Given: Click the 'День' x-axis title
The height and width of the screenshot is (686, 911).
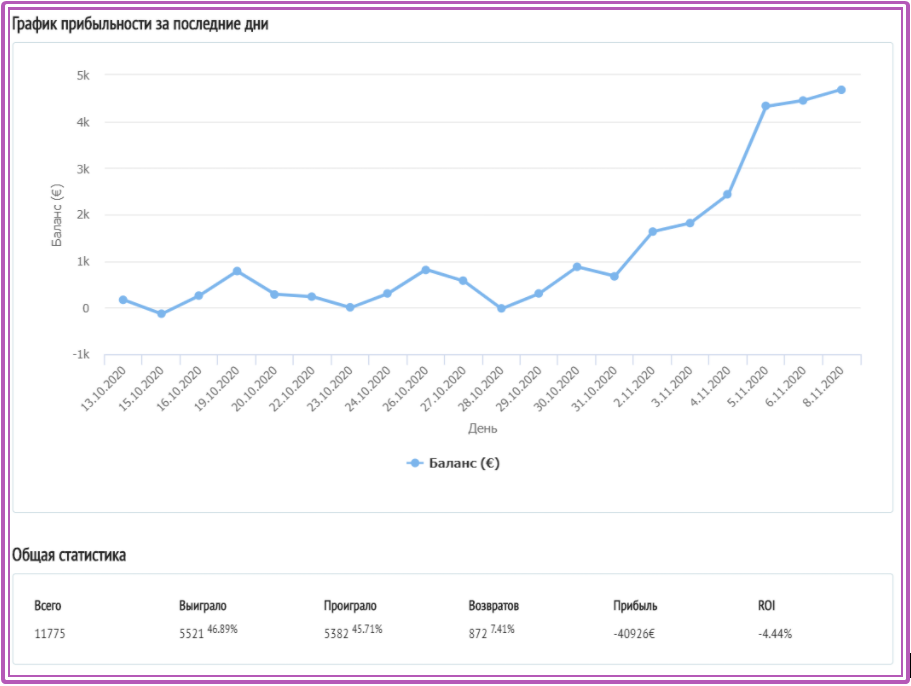Looking at the screenshot, I should (x=483, y=429).
